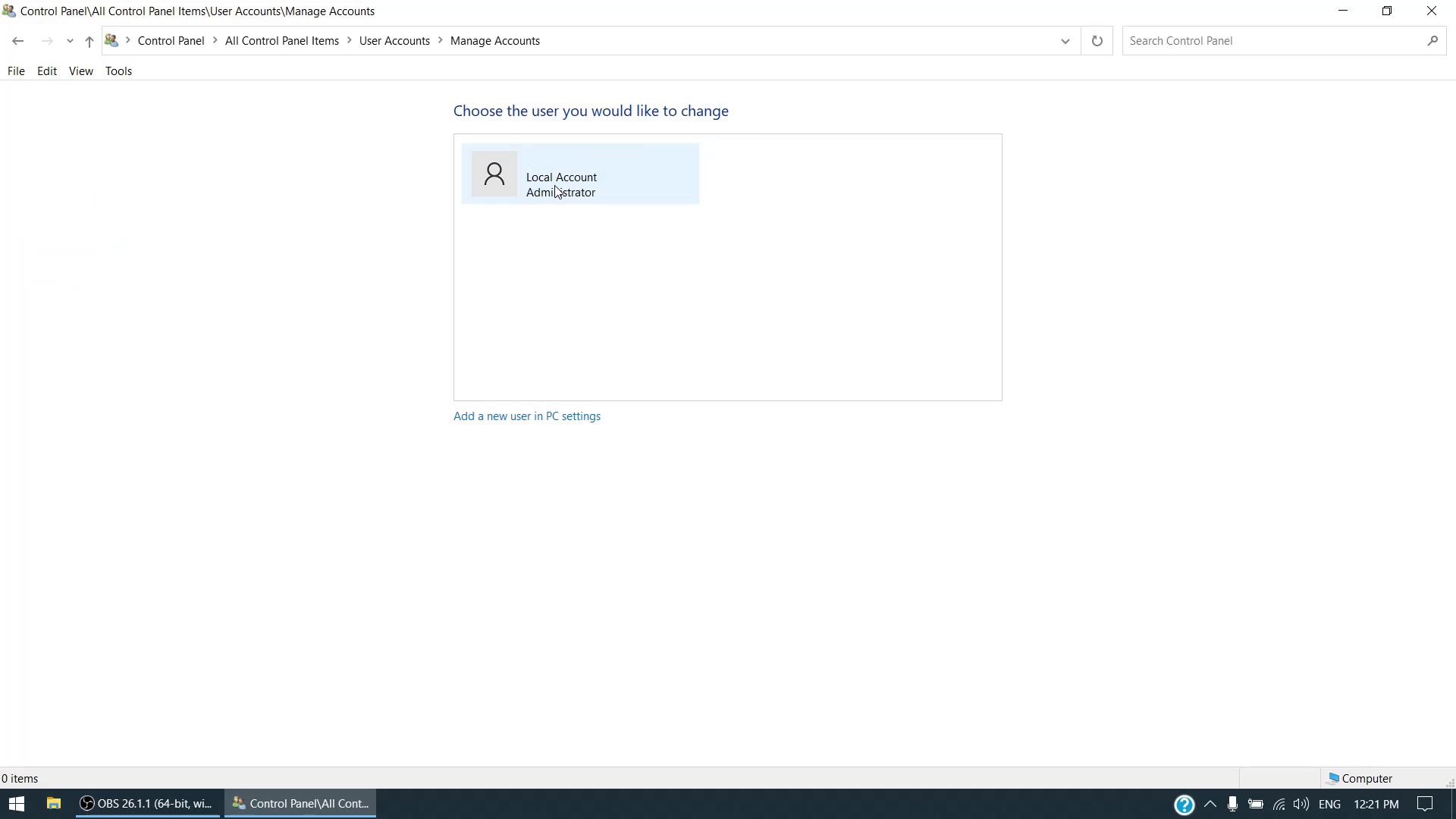Go to User Accounts in the breadcrumb
The height and width of the screenshot is (819, 1456).
click(394, 41)
